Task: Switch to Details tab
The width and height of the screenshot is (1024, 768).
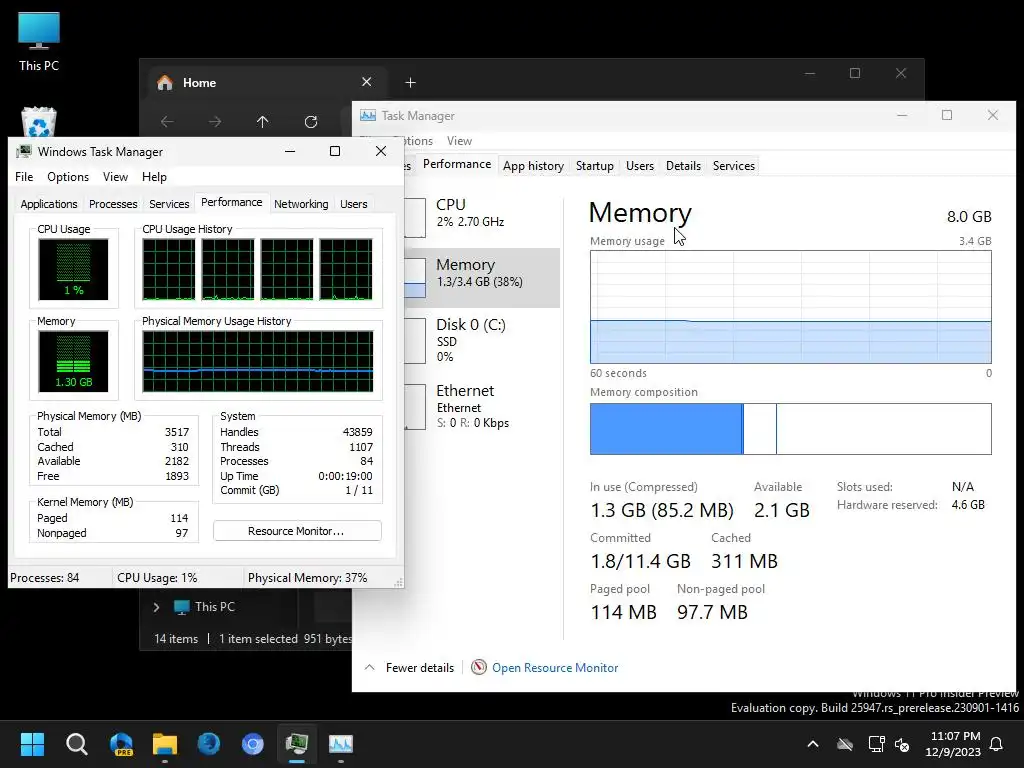Action: pos(683,166)
